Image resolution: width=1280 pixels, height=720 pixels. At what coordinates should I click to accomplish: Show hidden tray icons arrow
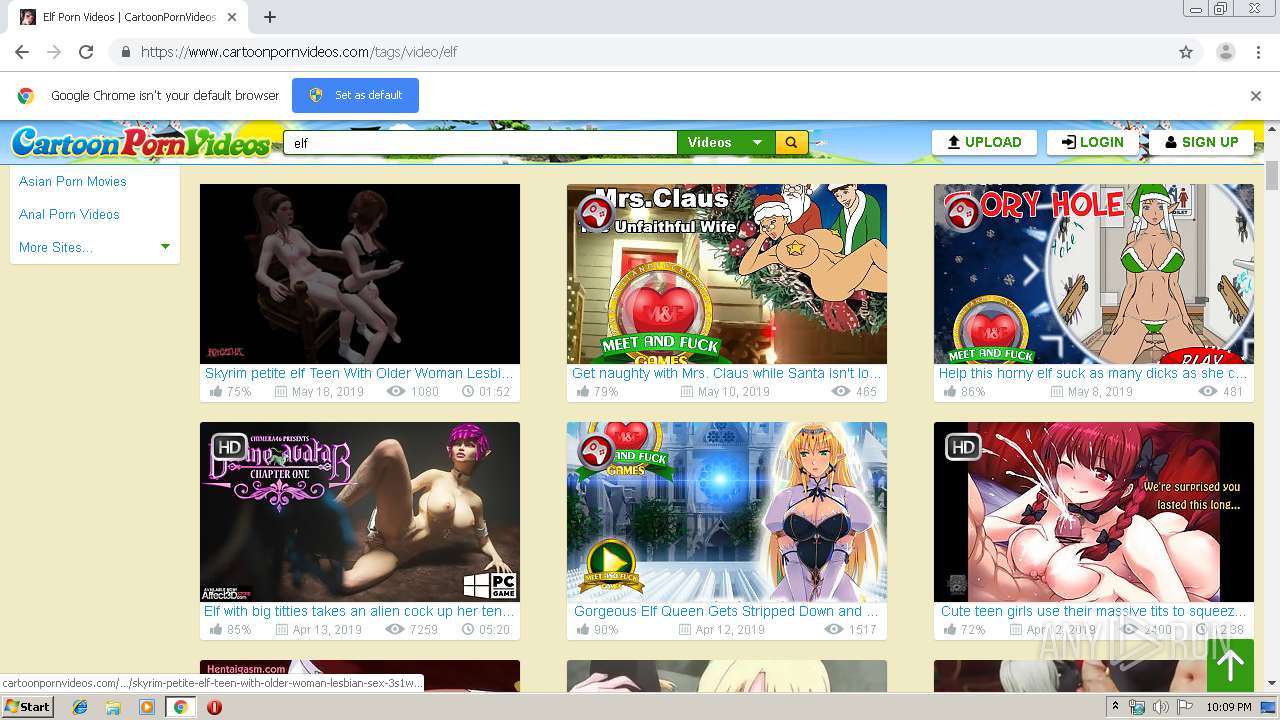(1116, 707)
